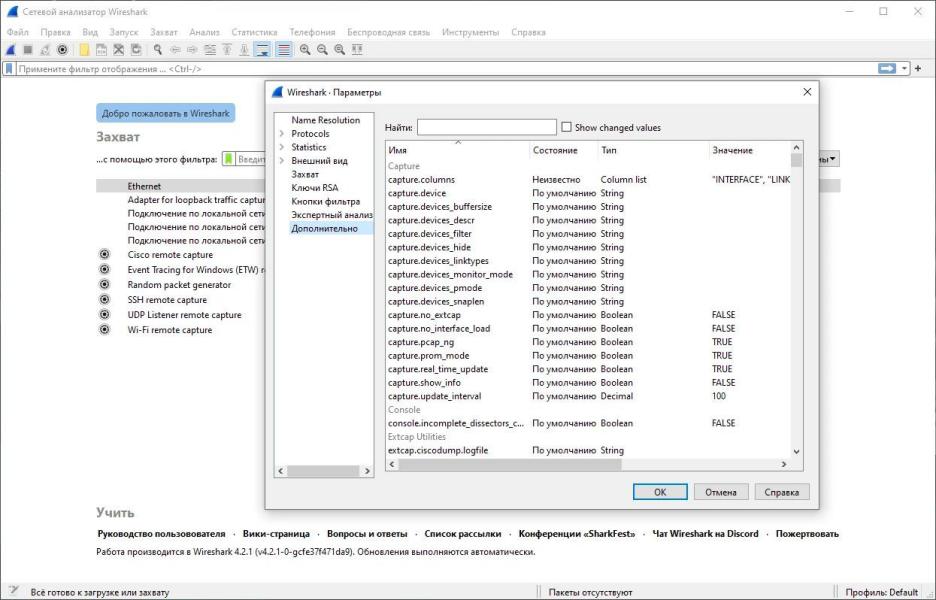Click the go to first packet icon

click(x=227, y=50)
